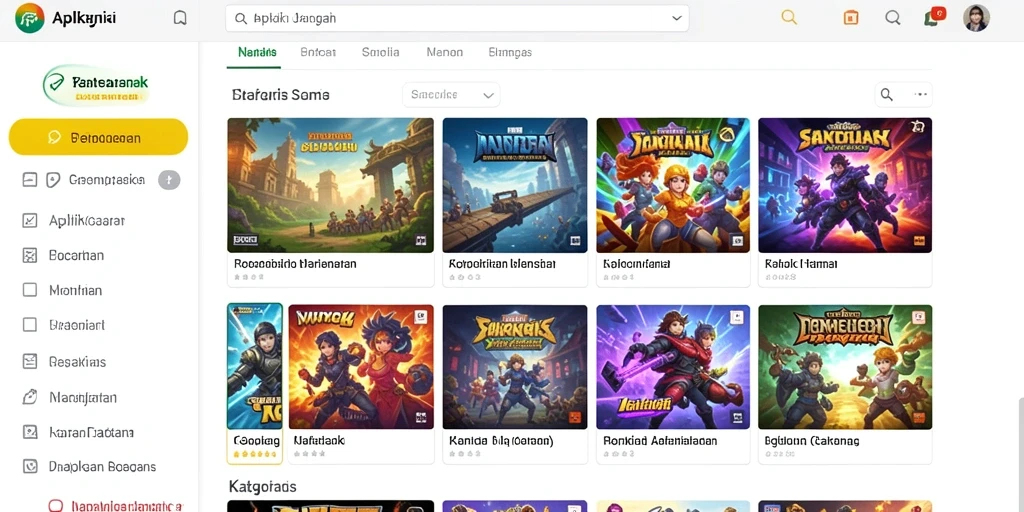Open the three-dot more options menu
The image size is (1024, 512).
pos(921,95)
